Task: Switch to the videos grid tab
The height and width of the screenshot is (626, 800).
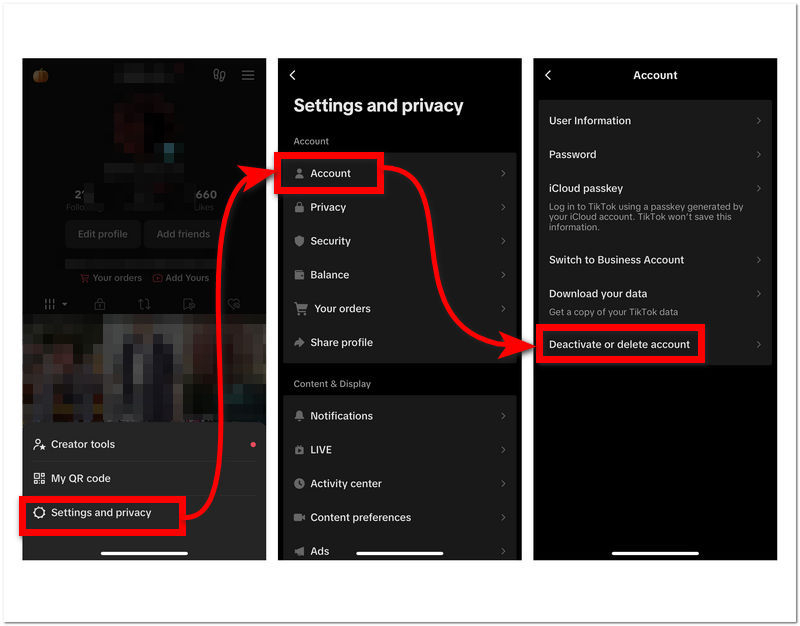Action: pyautogui.click(x=55, y=305)
